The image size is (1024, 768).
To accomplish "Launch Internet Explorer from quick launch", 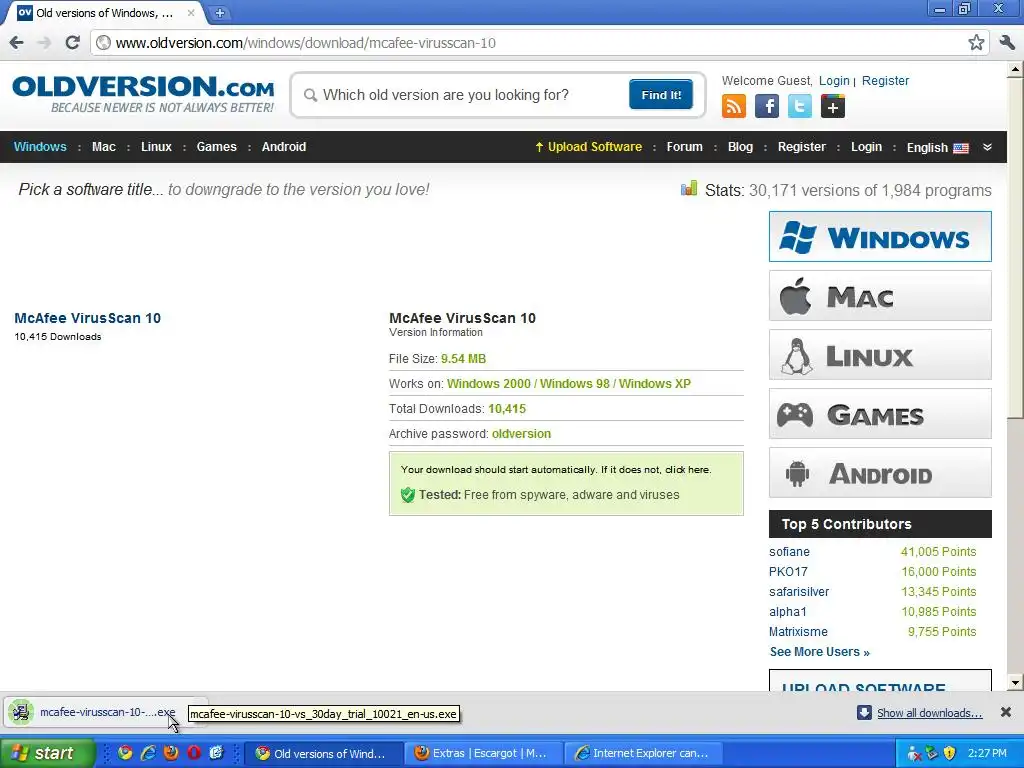I will (x=148, y=752).
